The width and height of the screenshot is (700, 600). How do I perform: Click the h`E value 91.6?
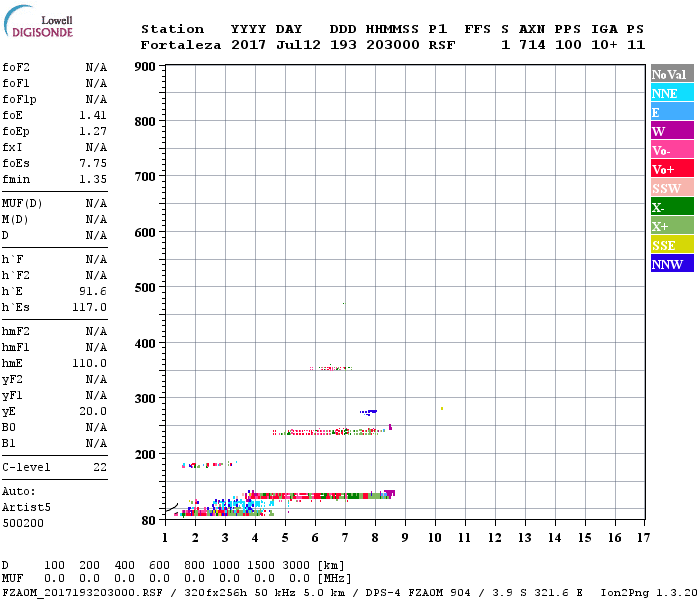click(93, 292)
